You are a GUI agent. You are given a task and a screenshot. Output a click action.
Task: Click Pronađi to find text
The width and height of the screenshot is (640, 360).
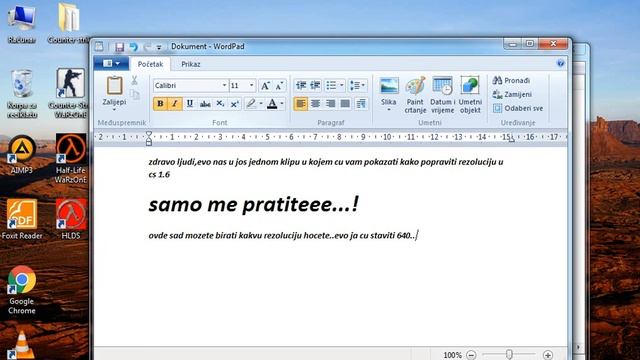click(x=511, y=80)
